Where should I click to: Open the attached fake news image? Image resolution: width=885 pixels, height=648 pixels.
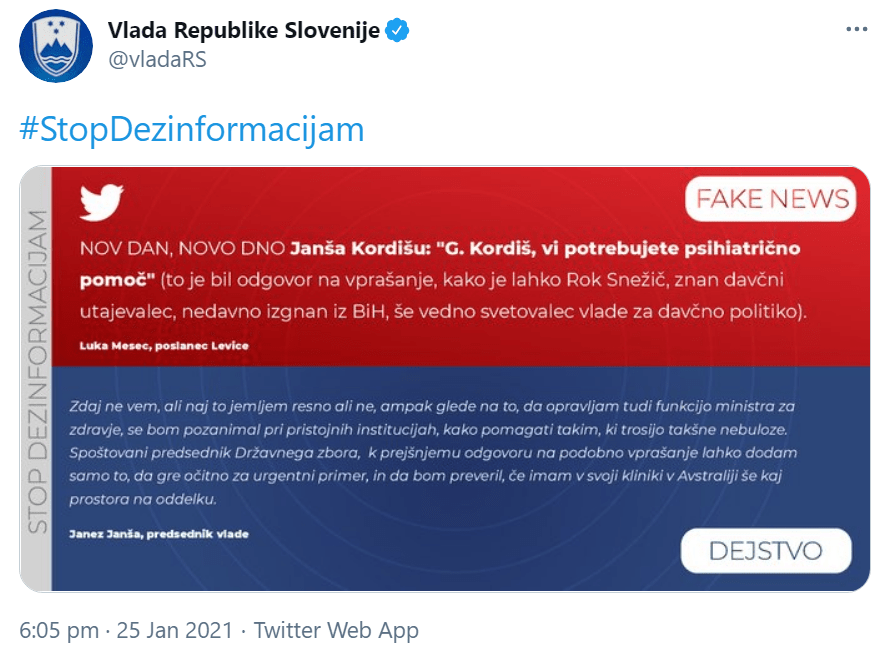point(440,380)
